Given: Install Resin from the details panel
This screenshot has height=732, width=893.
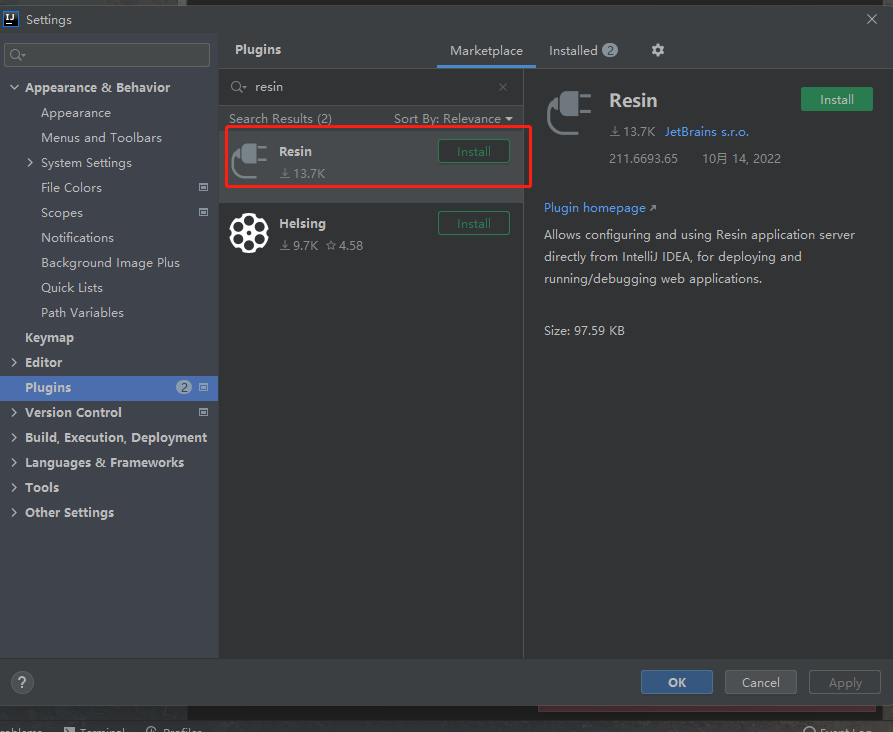Looking at the screenshot, I should [x=836, y=100].
